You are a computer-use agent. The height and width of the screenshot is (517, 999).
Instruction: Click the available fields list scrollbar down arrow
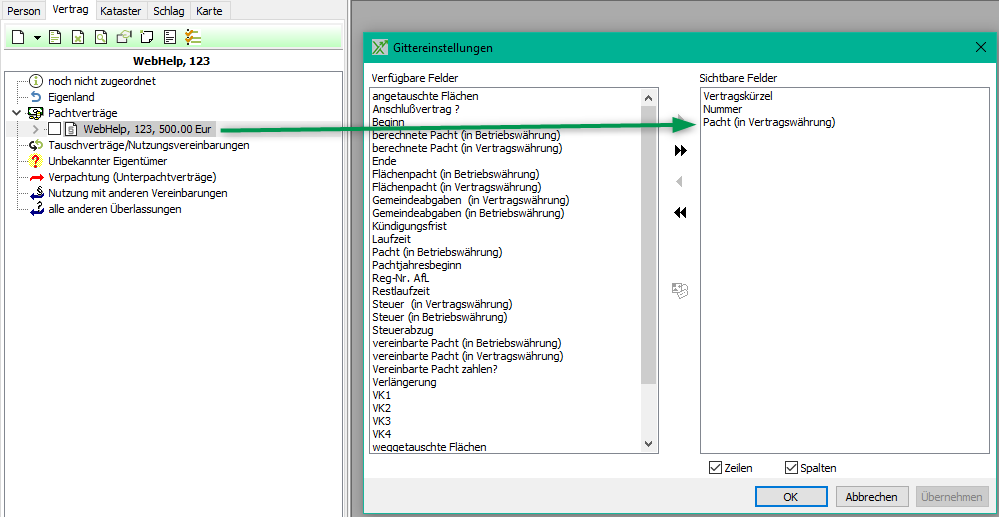[648, 444]
